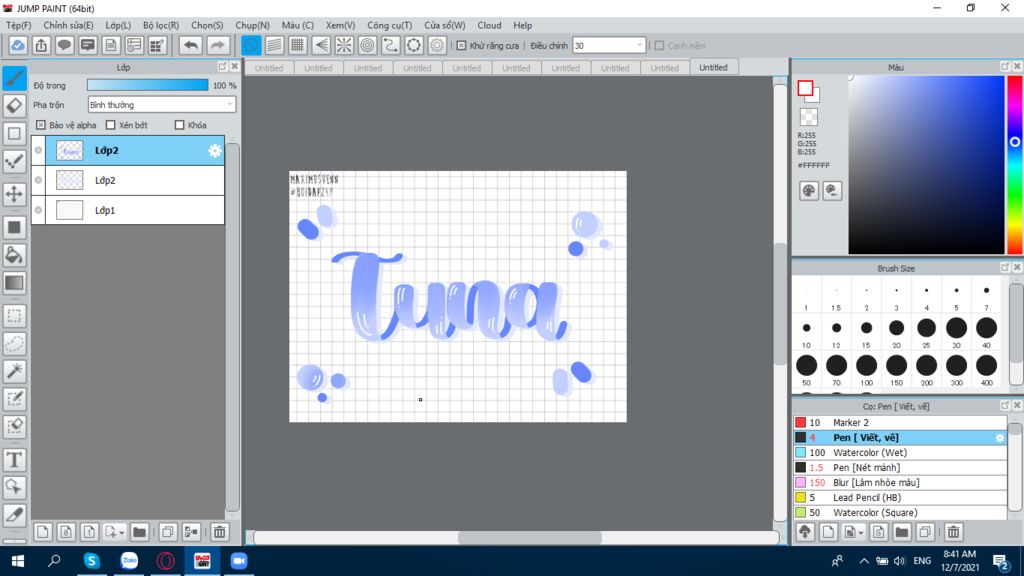Delete layer using trash icon in Lớp panel
The width and height of the screenshot is (1024, 576).
(x=219, y=532)
